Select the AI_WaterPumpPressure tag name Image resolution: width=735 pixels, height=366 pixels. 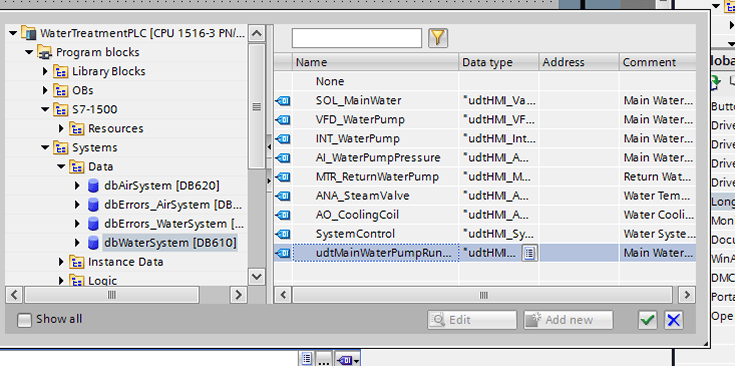point(378,158)
